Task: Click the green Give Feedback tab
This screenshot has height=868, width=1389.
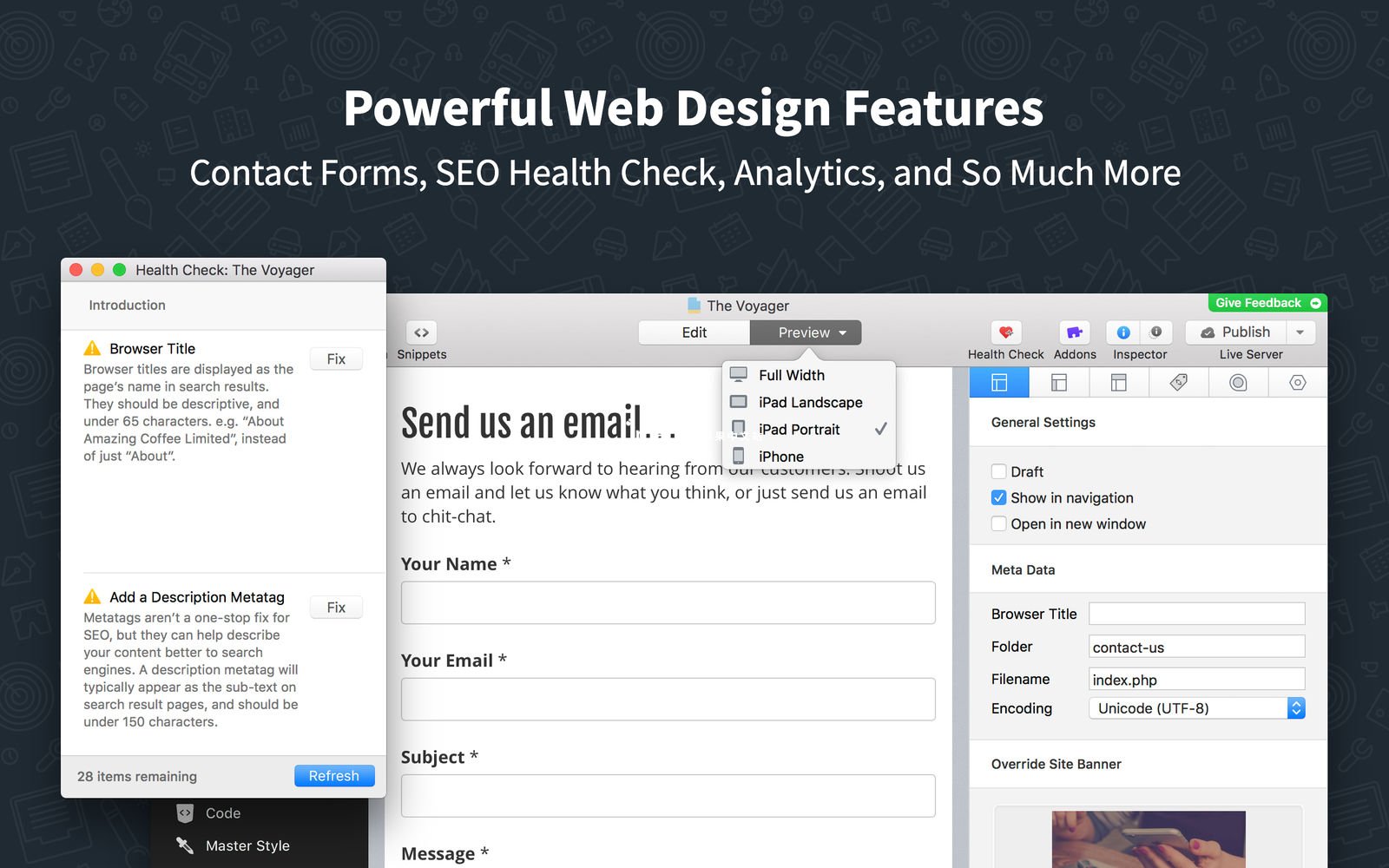Action: [x=1267, y=303]
